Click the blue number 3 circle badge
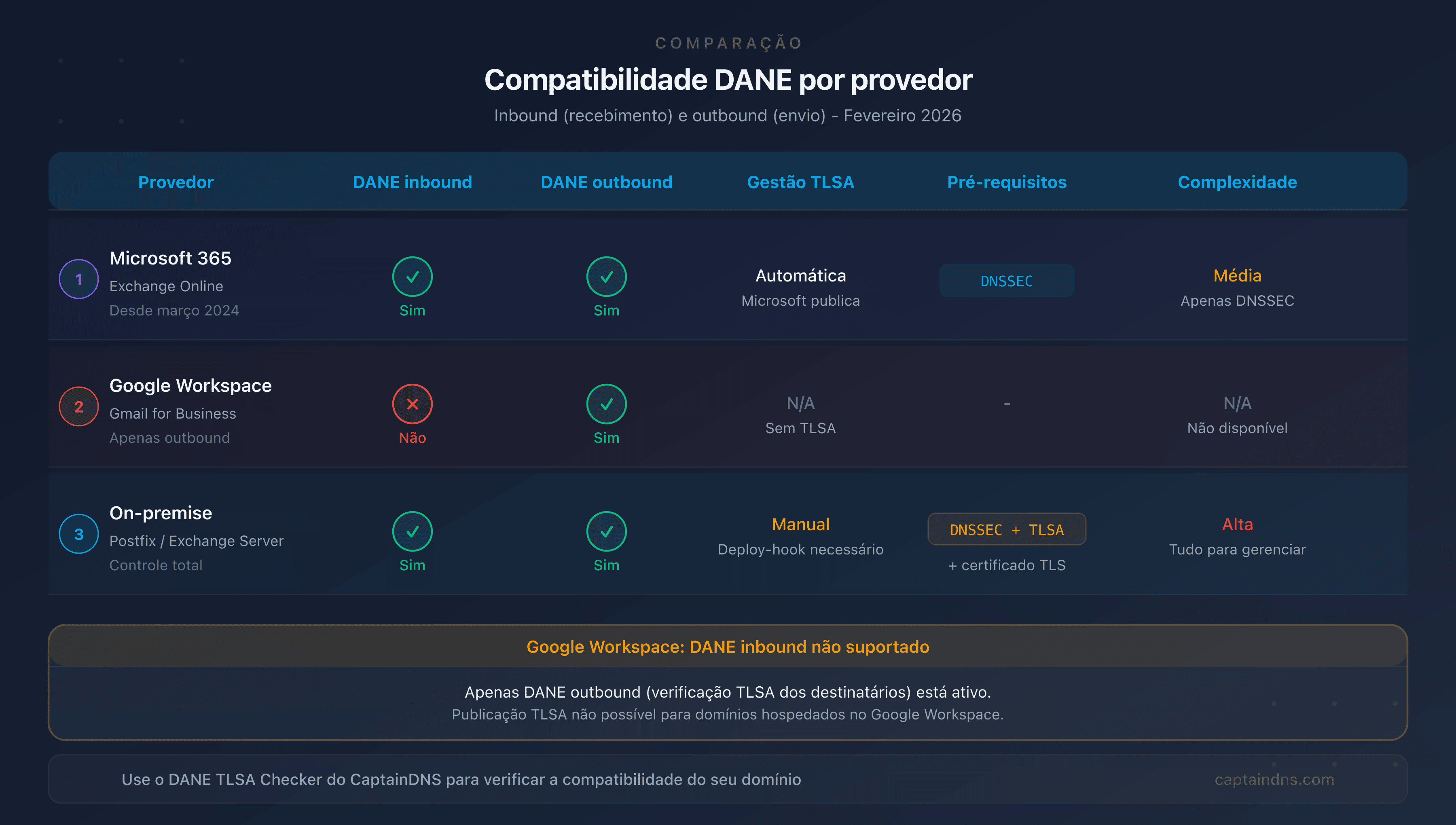The image size is (1456, 825). pyautogui.click(x=79, y=534)
